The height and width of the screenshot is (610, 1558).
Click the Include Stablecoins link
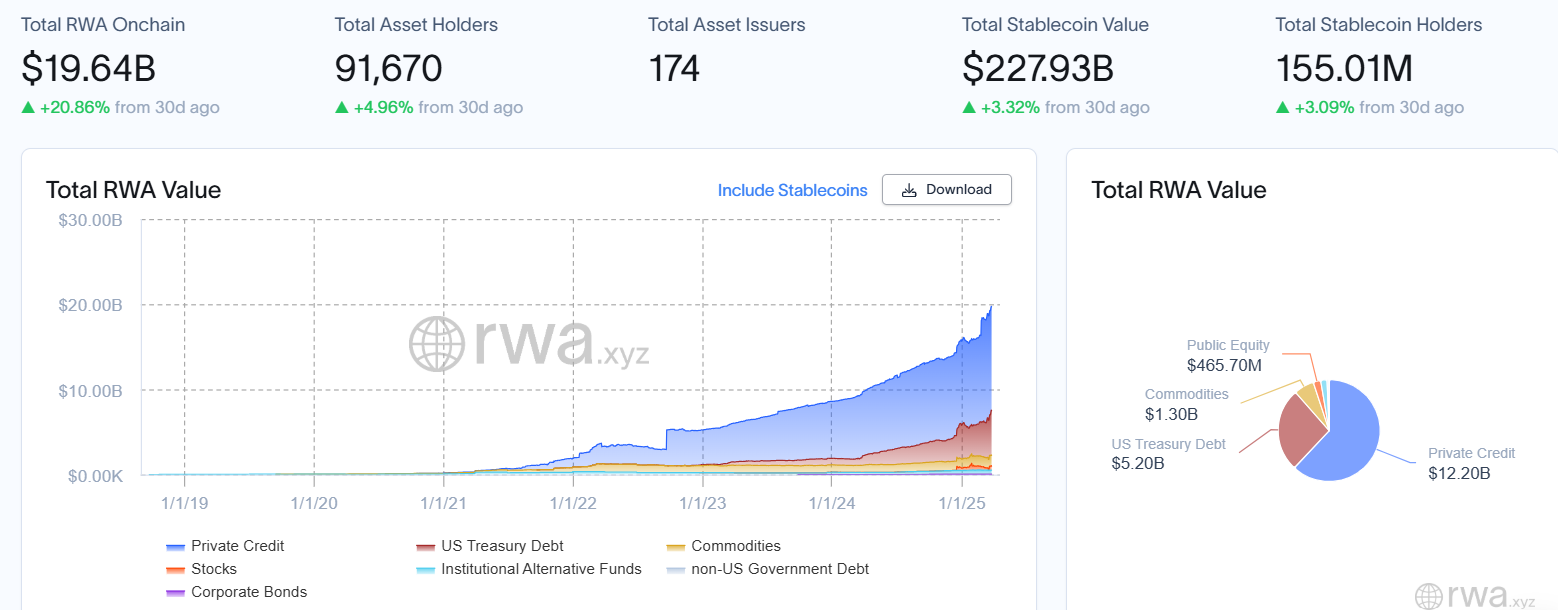tap(792, 190)
